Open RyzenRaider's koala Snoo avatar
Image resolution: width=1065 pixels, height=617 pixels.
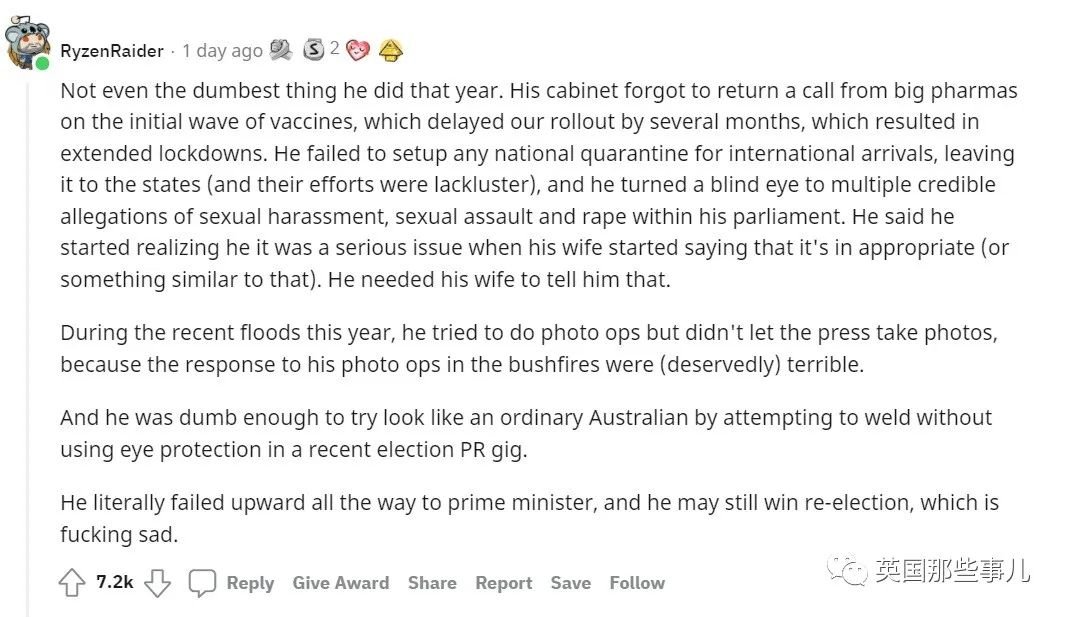(x=27, y=43)
